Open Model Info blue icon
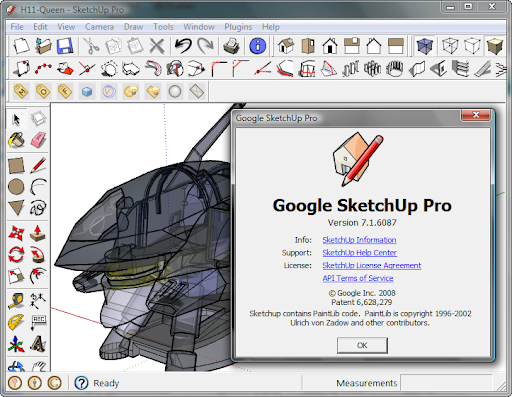 coord(258,46)
